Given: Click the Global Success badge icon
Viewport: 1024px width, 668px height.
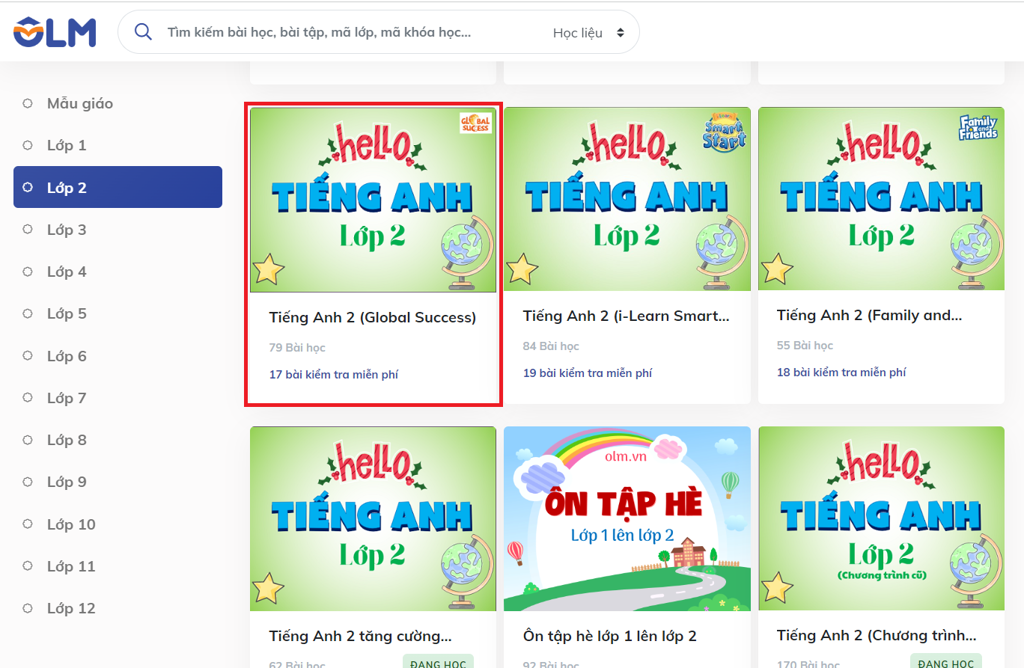Looking at the screenshot, I should pyautogui.click(x=475, y=123).
